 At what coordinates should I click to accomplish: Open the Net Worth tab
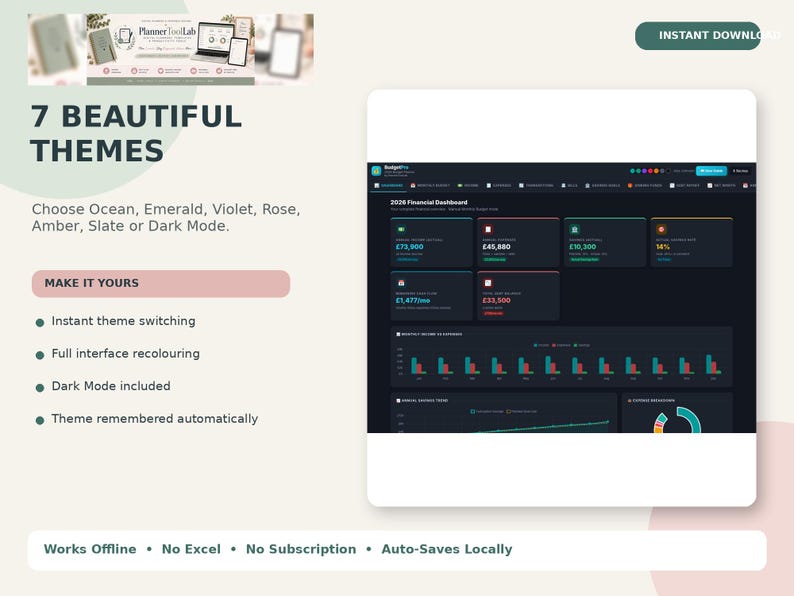(721, 185)
